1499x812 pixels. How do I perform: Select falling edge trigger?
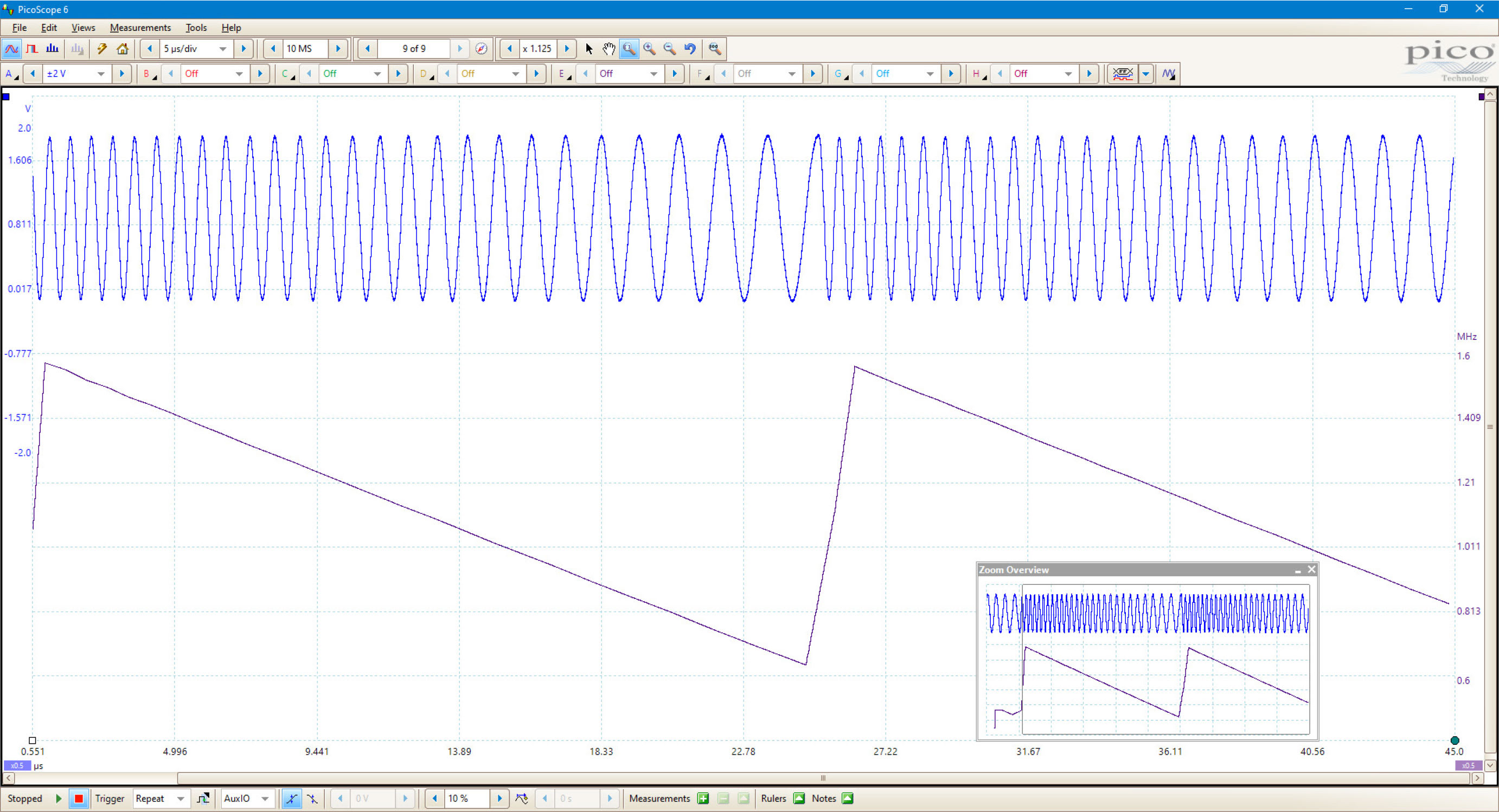pos(312,798)
